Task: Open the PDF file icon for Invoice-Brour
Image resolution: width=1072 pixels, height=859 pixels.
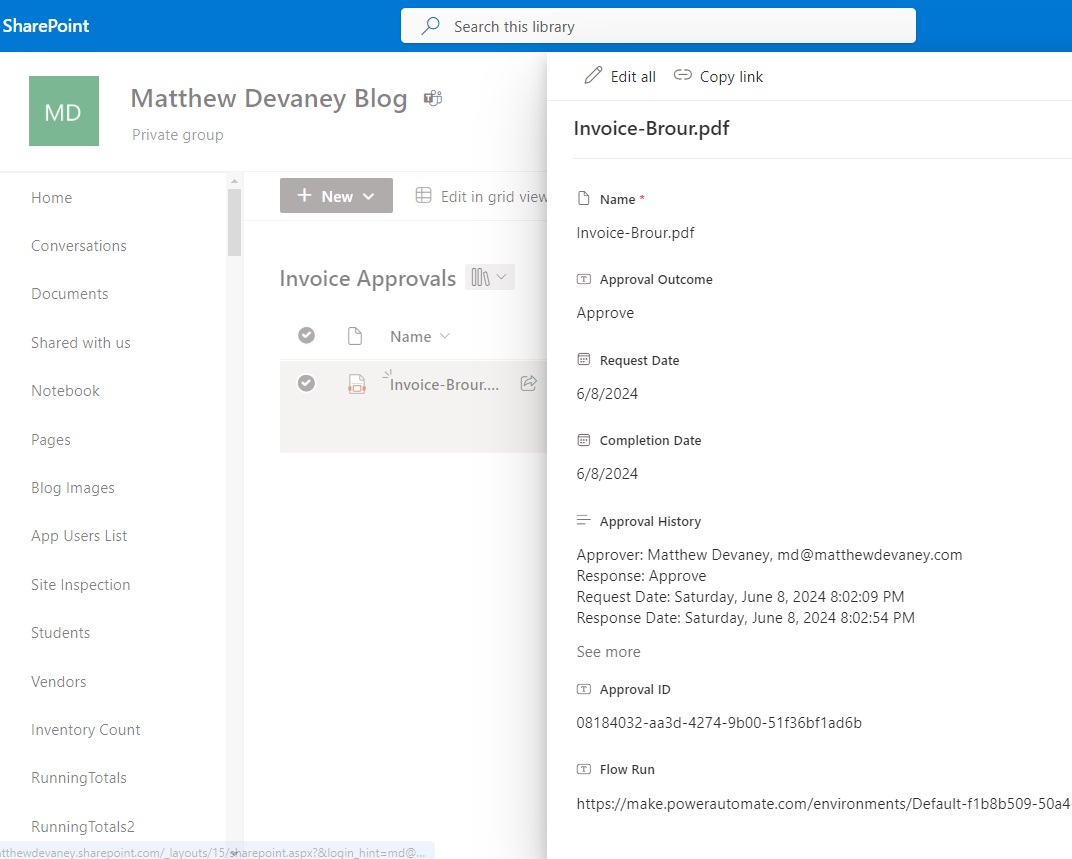Action: (357, 383)
